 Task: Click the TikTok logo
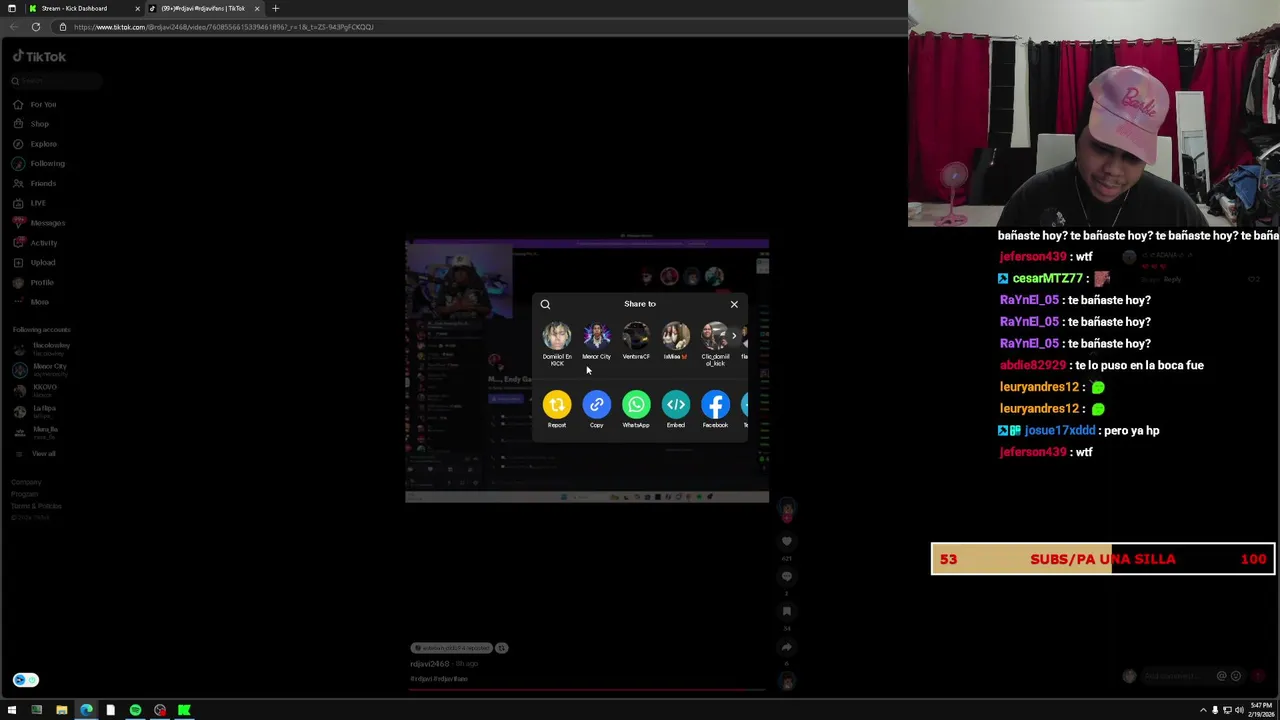click(x=39, y=57)
